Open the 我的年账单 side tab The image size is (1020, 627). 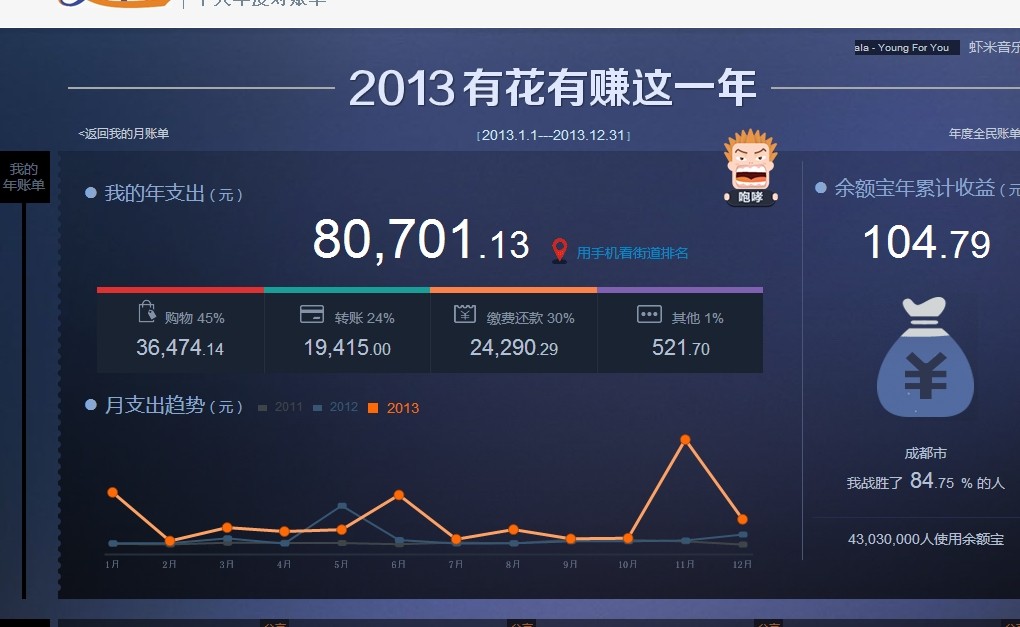point(24,177)
